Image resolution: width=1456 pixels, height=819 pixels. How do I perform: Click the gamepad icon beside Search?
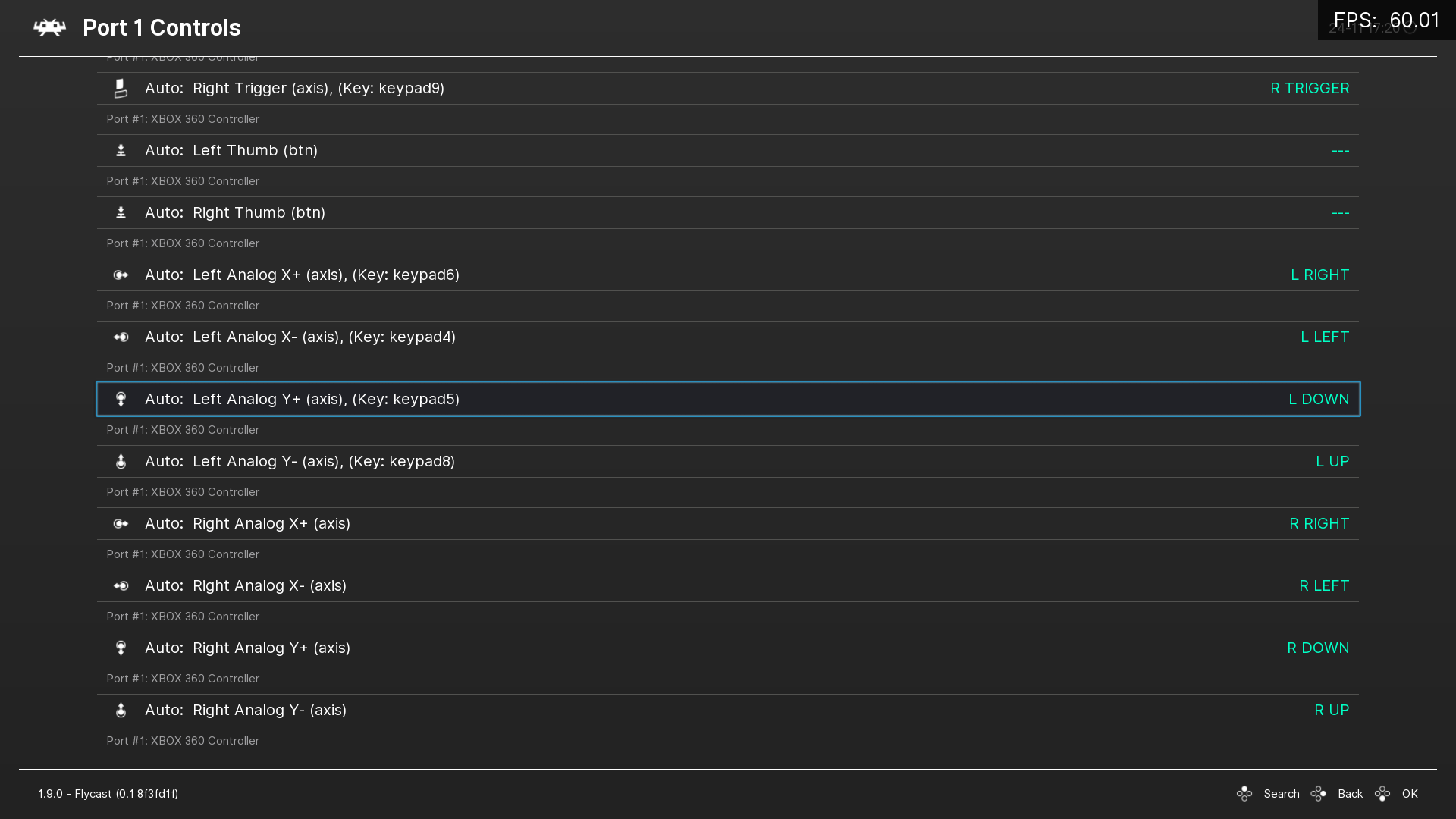[x=1244, y=793]
